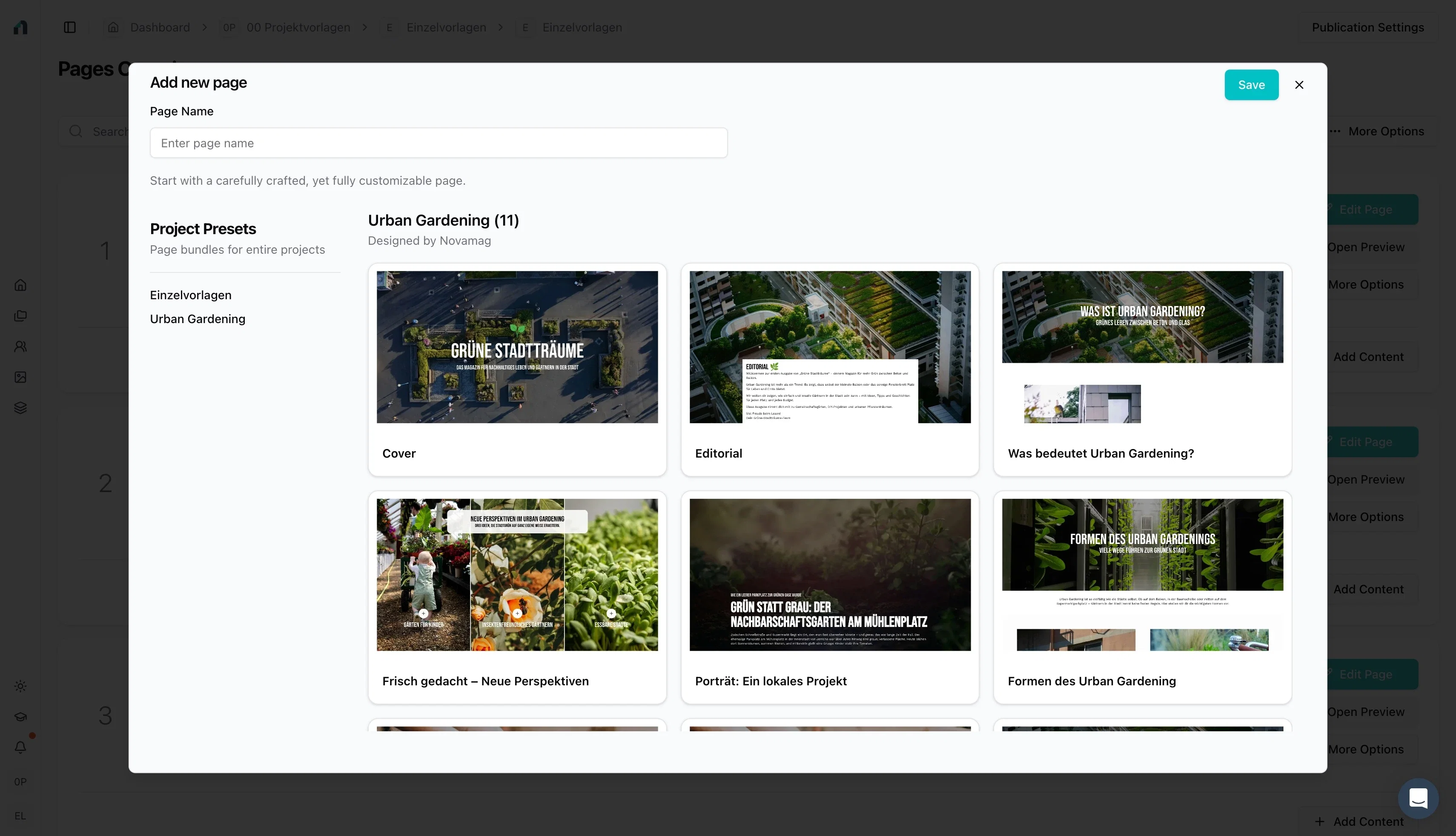Open the image media sidebar icon
This screenshot has height=836, width=1456.
click(x=21, y=377)
